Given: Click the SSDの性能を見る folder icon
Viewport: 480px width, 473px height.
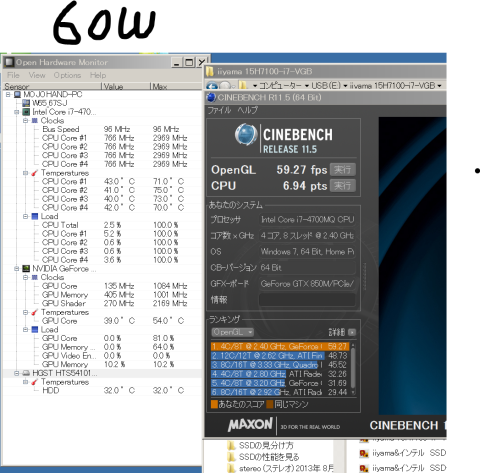Looking at the screenshot, I should tap(231, 457).
